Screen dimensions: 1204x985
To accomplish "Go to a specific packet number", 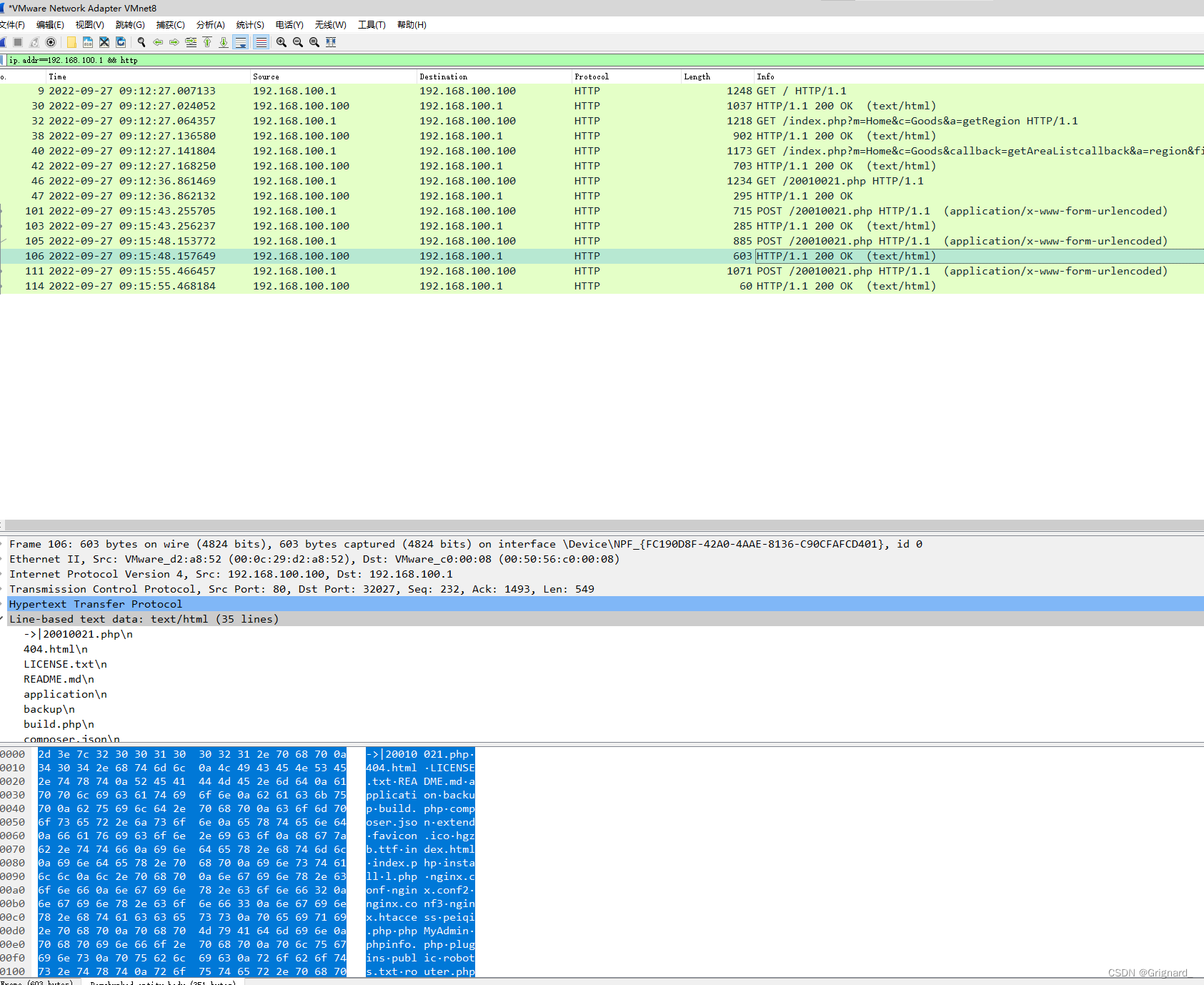I will pyautogui.click(x=191, y=42).
